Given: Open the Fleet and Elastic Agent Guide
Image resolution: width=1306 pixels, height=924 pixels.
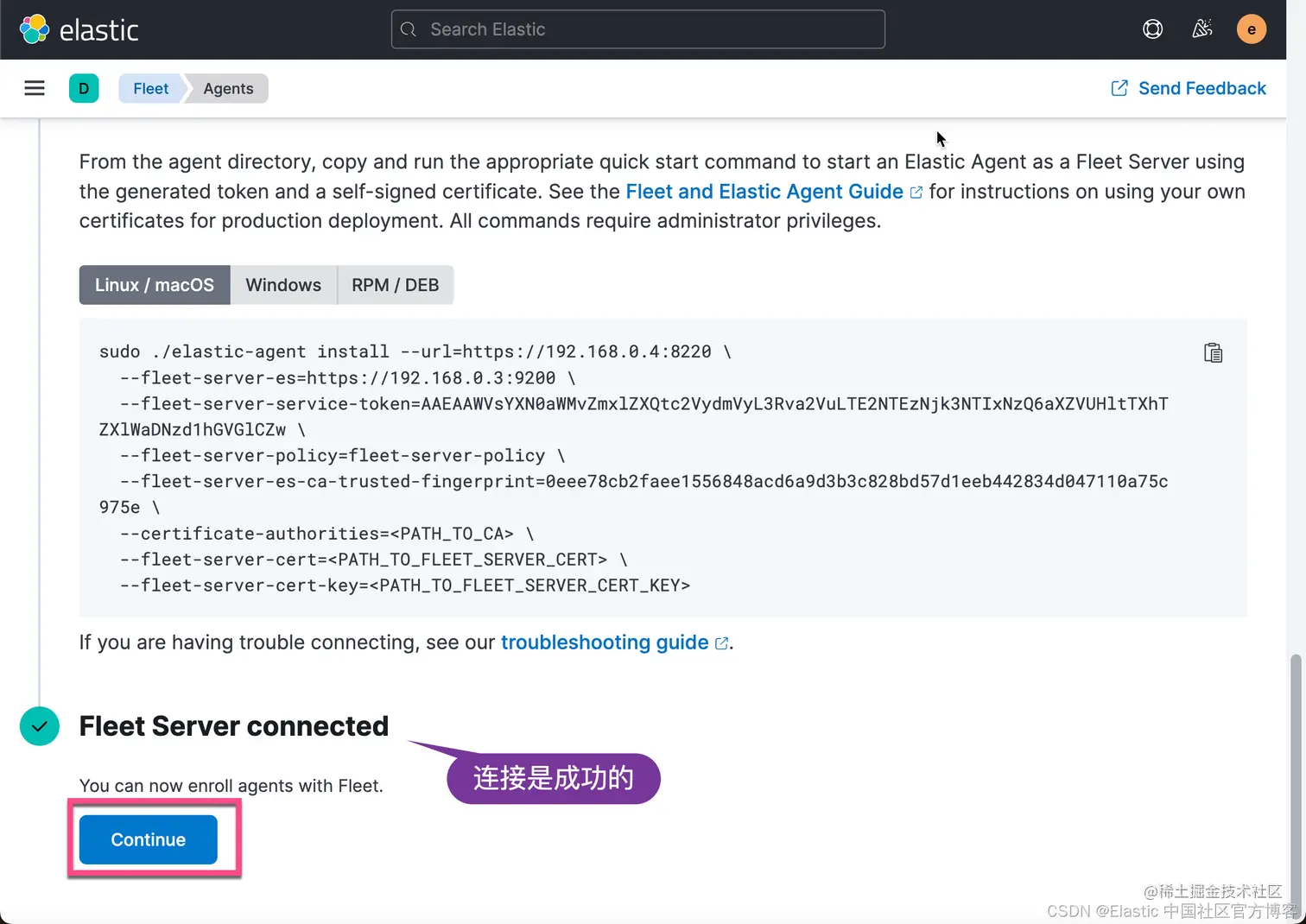Looking at the screenshot, I should coord(773,192).
